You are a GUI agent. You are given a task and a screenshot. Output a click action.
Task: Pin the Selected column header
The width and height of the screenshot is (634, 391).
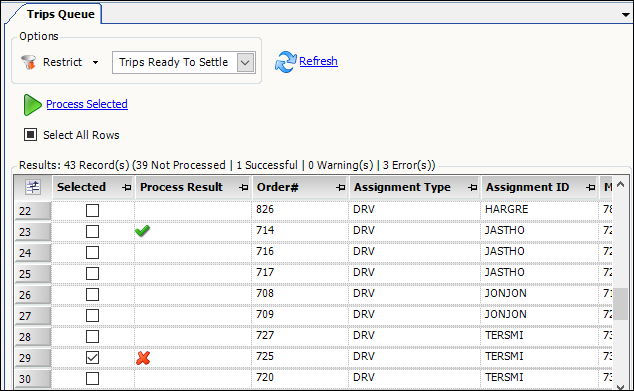[x=127, y=187]
